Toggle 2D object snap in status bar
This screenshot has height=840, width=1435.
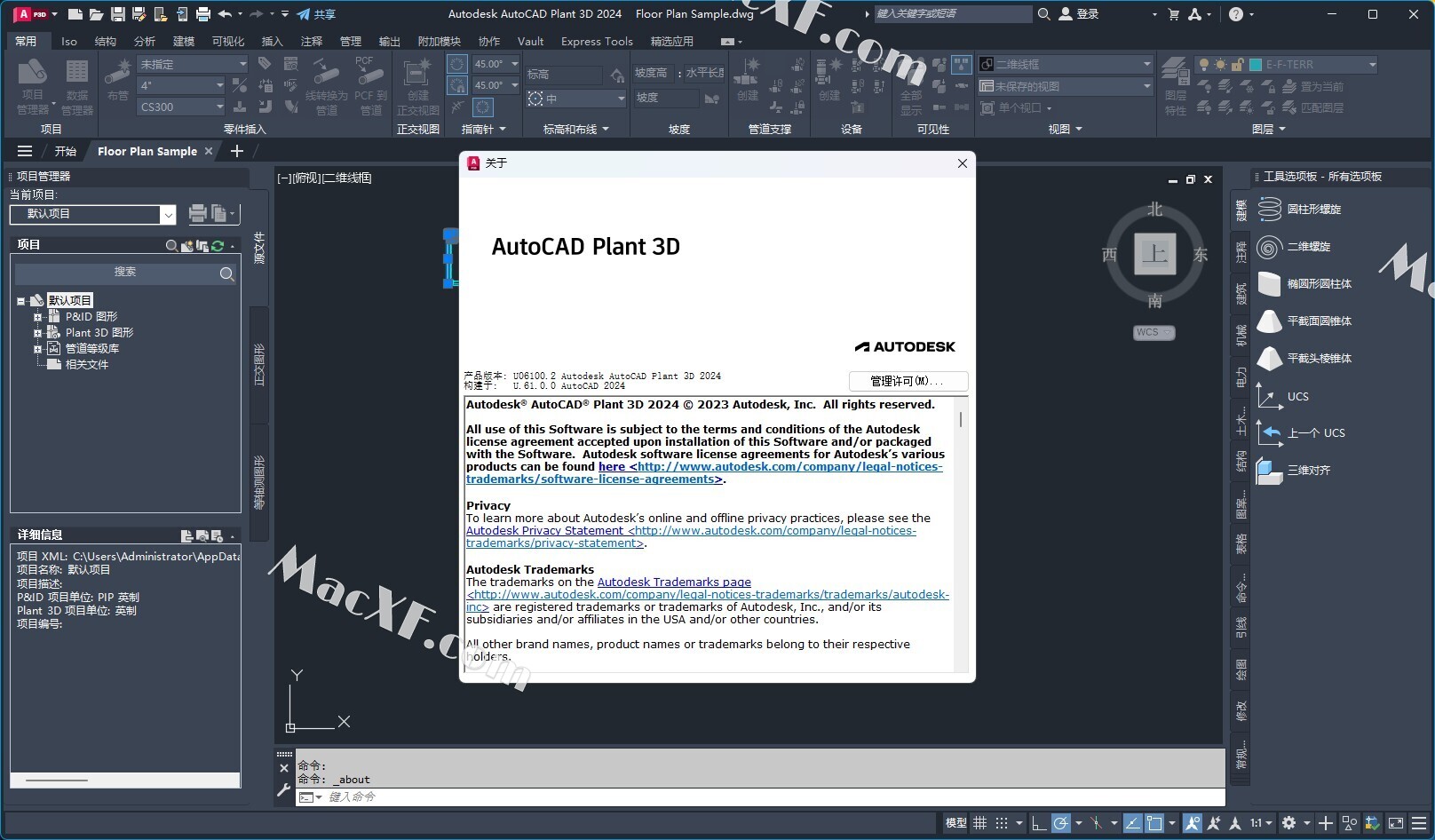point(1154,823)
